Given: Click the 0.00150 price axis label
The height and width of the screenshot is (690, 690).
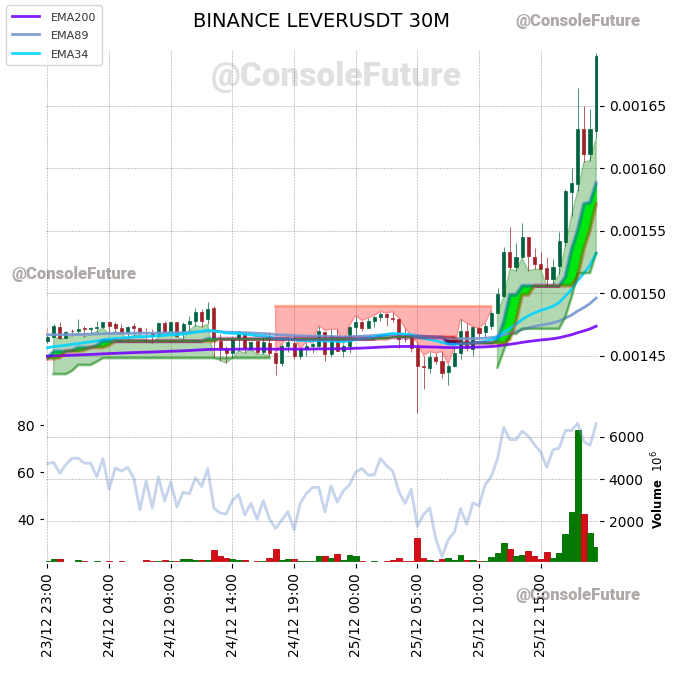Looking at the screenshot, I should [x=638, y=294].
